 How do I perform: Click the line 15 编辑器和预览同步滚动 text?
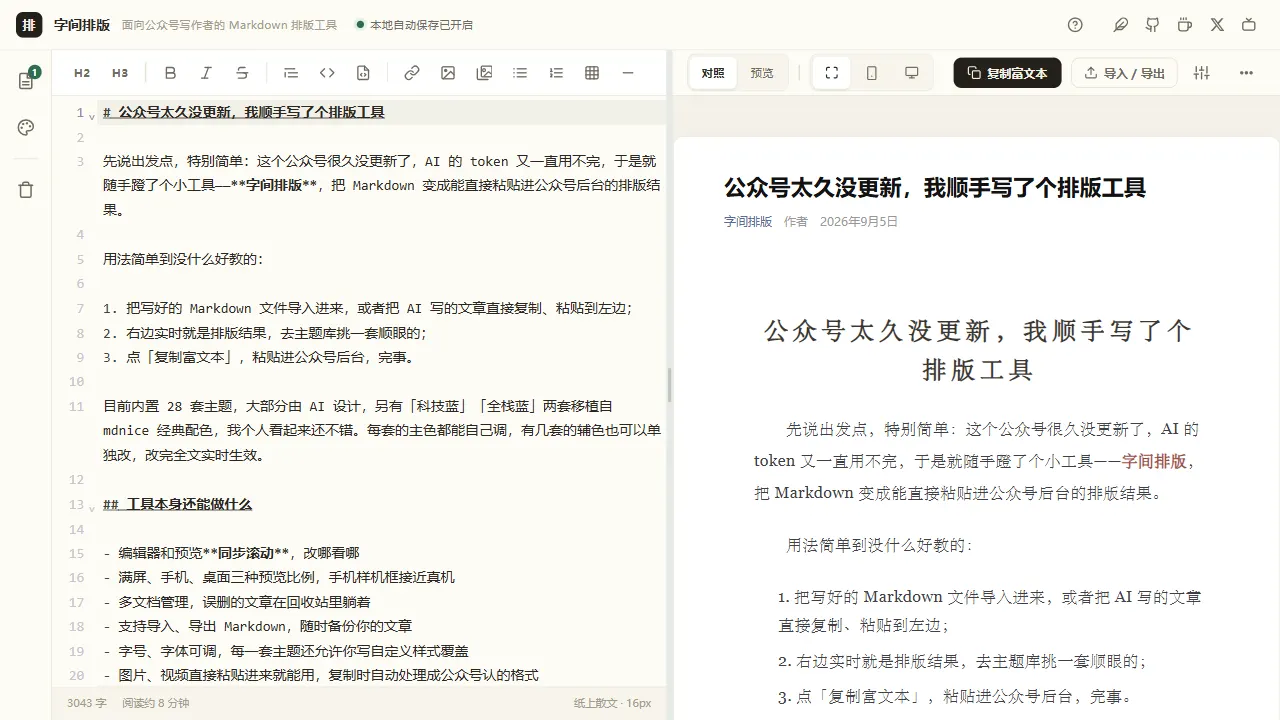[231, 553]
